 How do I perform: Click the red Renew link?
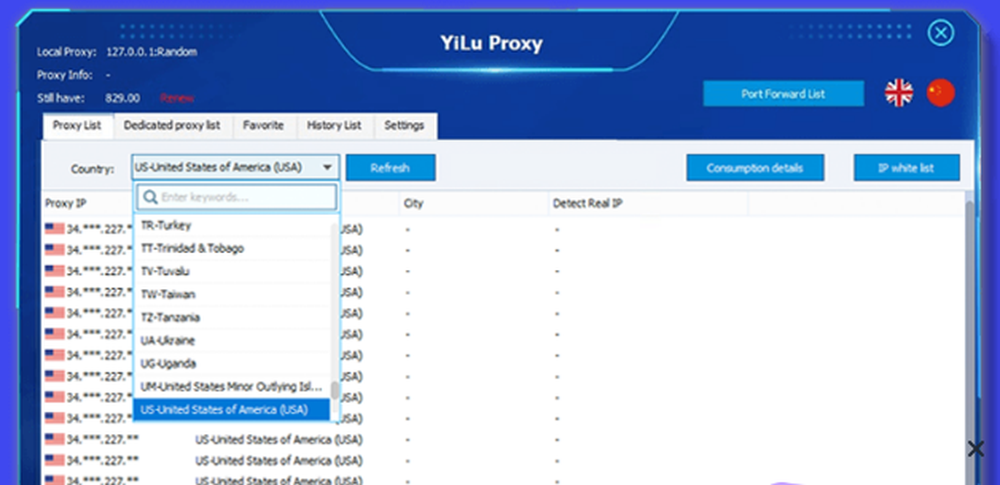177,98
